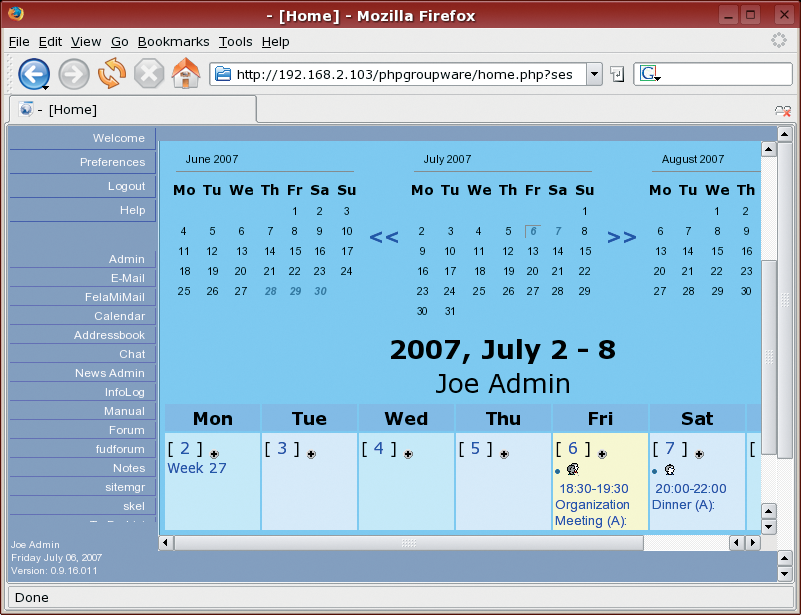Add an event on Saturday 7 with plus icon

[x=699, y=454]
